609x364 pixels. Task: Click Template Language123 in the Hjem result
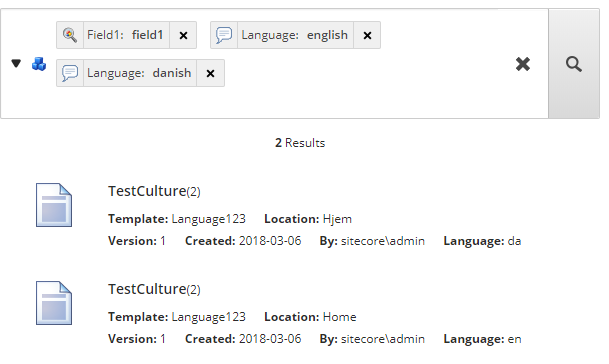177,219
